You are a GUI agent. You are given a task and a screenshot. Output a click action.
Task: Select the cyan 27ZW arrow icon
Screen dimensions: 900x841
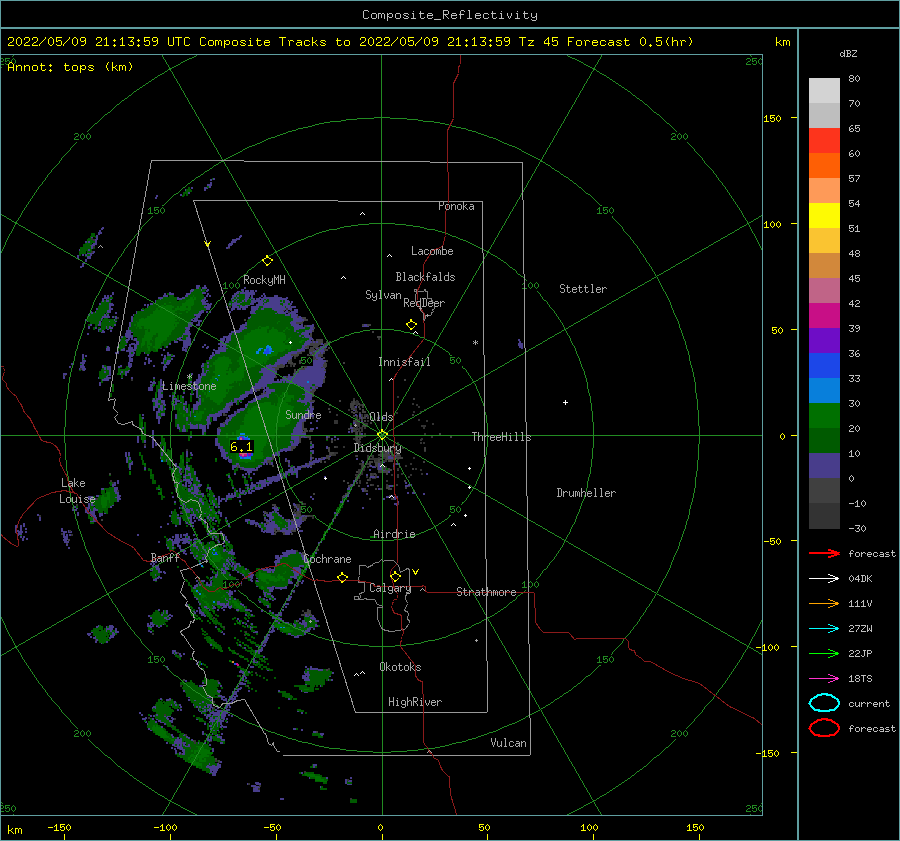point(824,629)
